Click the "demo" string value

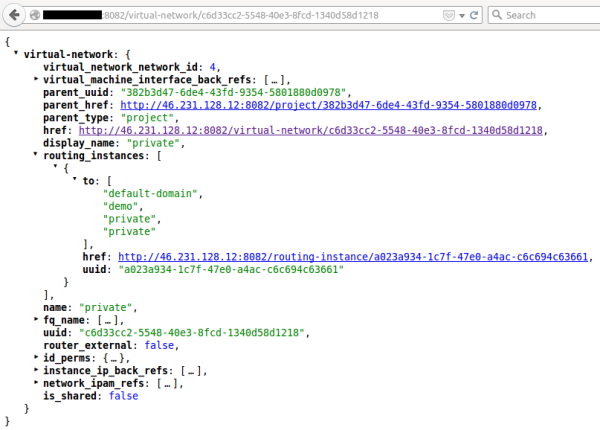[x=121, y=206]
